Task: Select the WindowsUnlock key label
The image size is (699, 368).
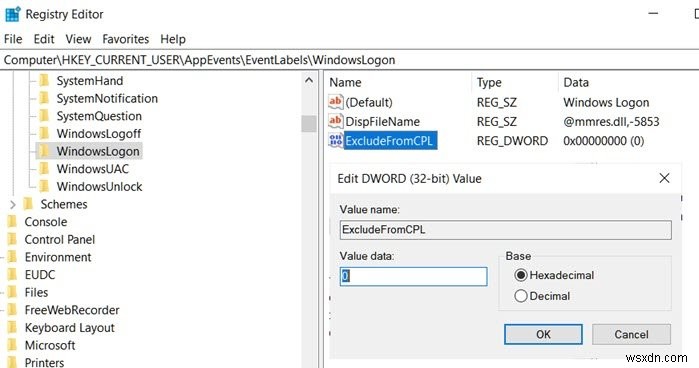Action: coord(99,186)
